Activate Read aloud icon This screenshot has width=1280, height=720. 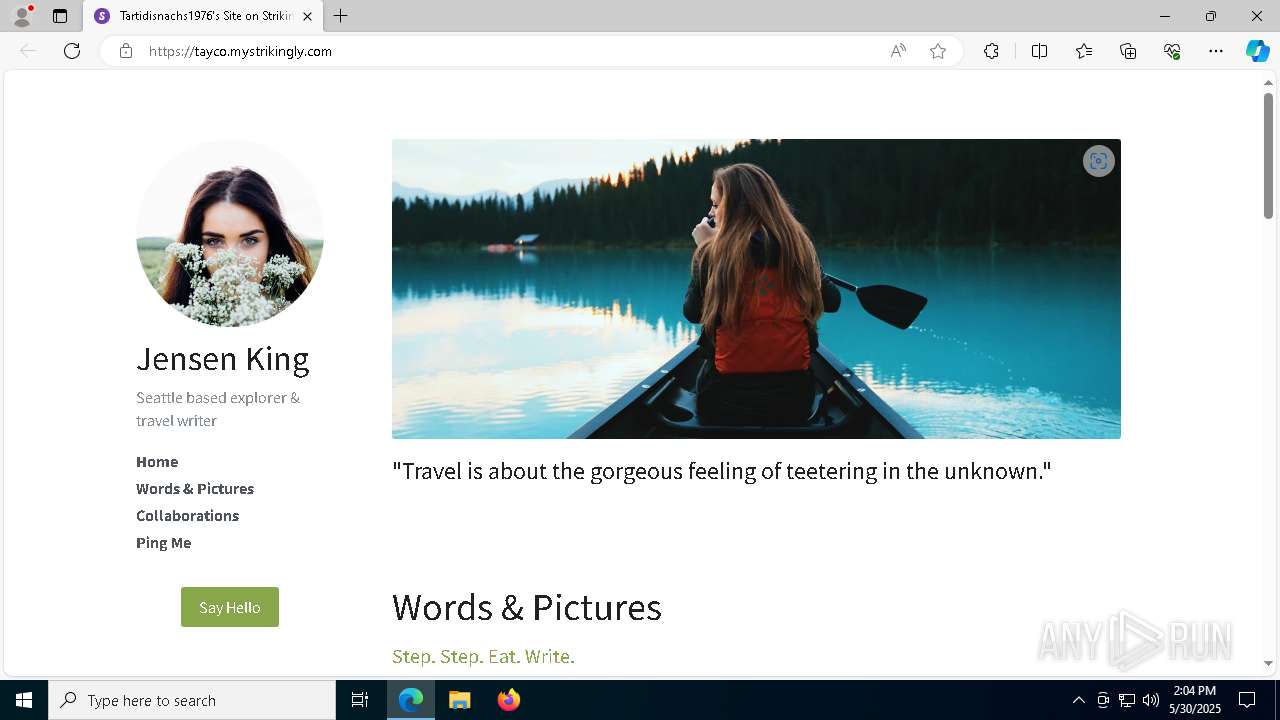pyautogui.click(x=898, y=51)
